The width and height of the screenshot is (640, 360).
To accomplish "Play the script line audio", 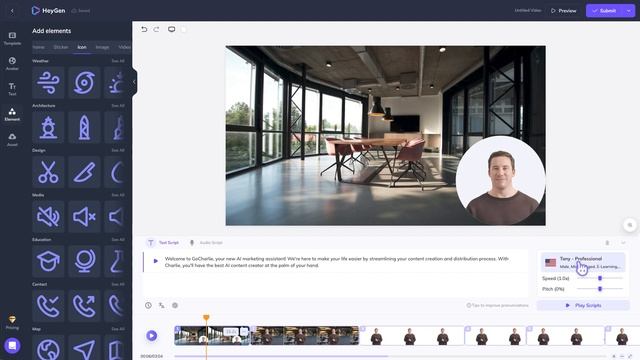I will coord(156,261).
